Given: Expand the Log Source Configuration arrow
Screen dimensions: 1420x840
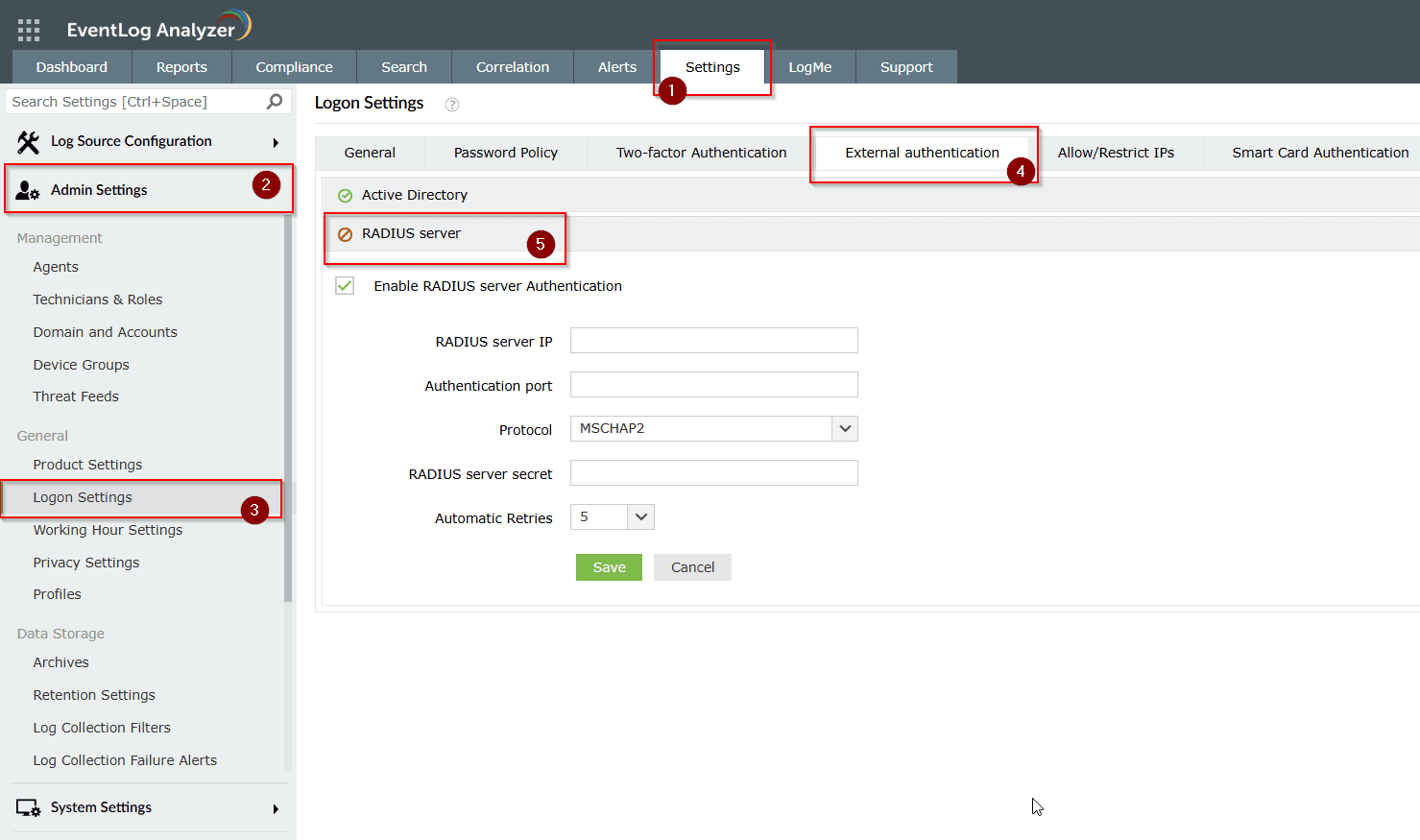Looking at the screenshot, I should [x=276, y=143].
